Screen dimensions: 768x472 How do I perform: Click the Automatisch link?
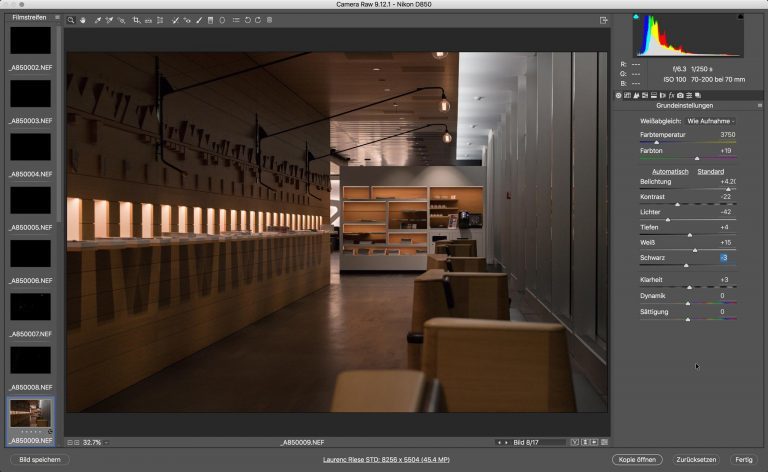pyautogui.click(x=670, y=171)
